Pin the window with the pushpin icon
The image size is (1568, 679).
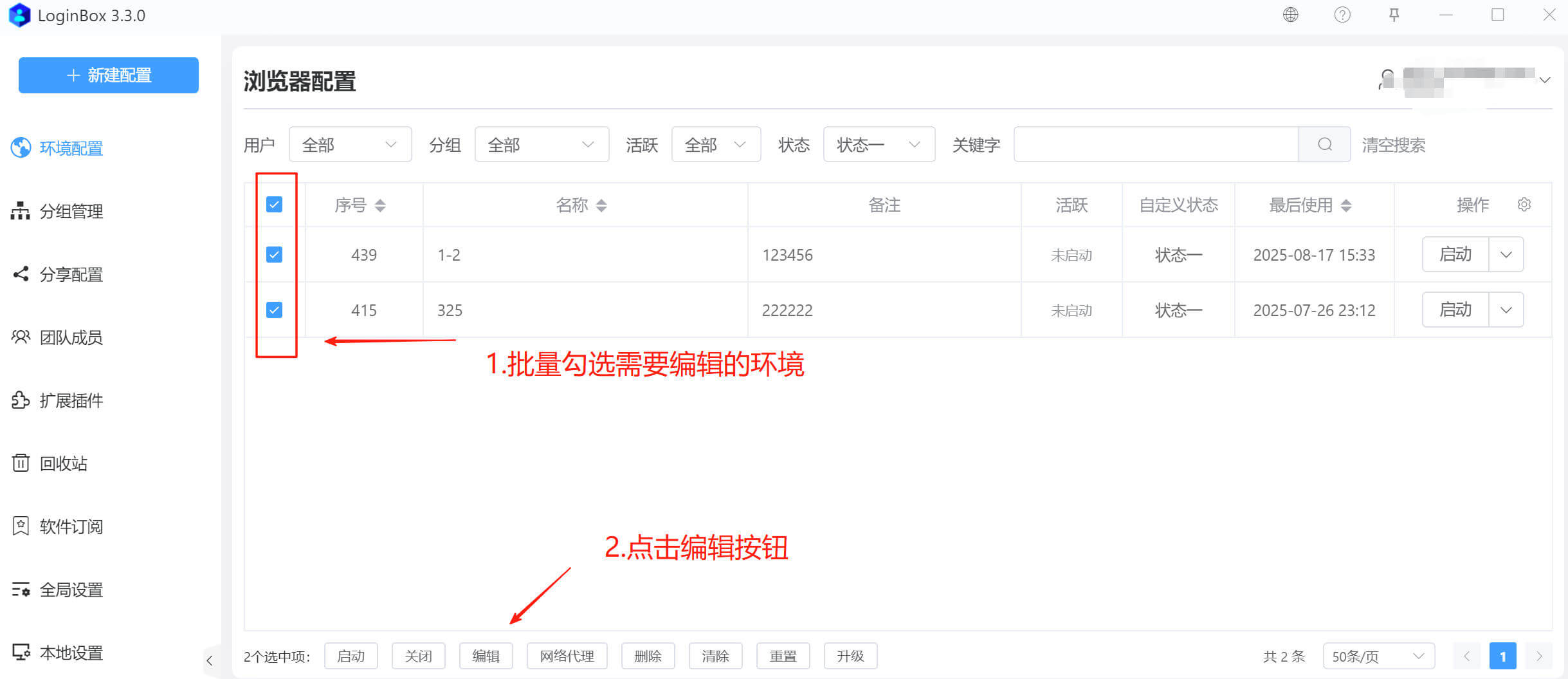[1394, 15]
